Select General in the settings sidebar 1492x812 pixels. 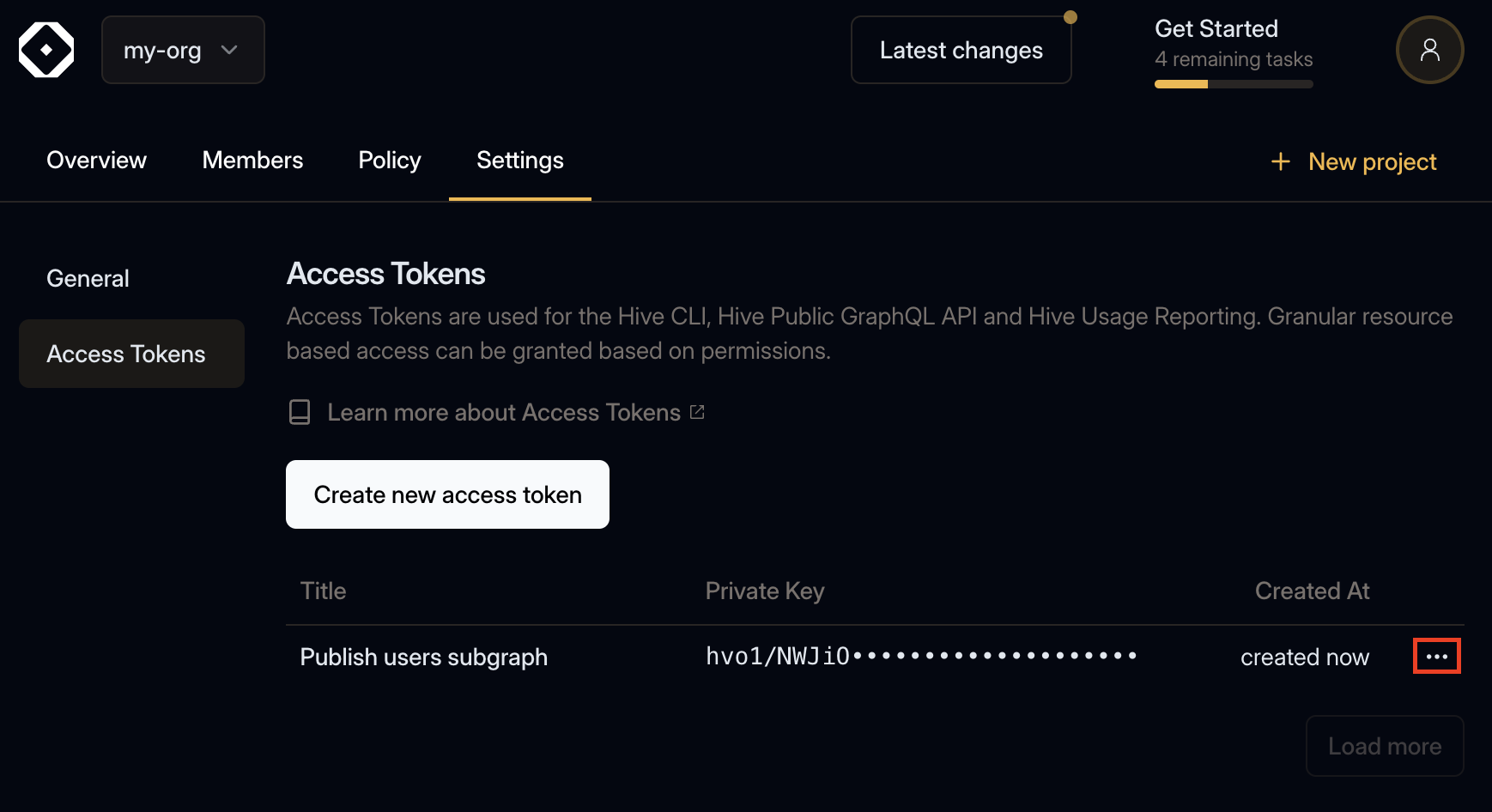click(x=88, y=278)
